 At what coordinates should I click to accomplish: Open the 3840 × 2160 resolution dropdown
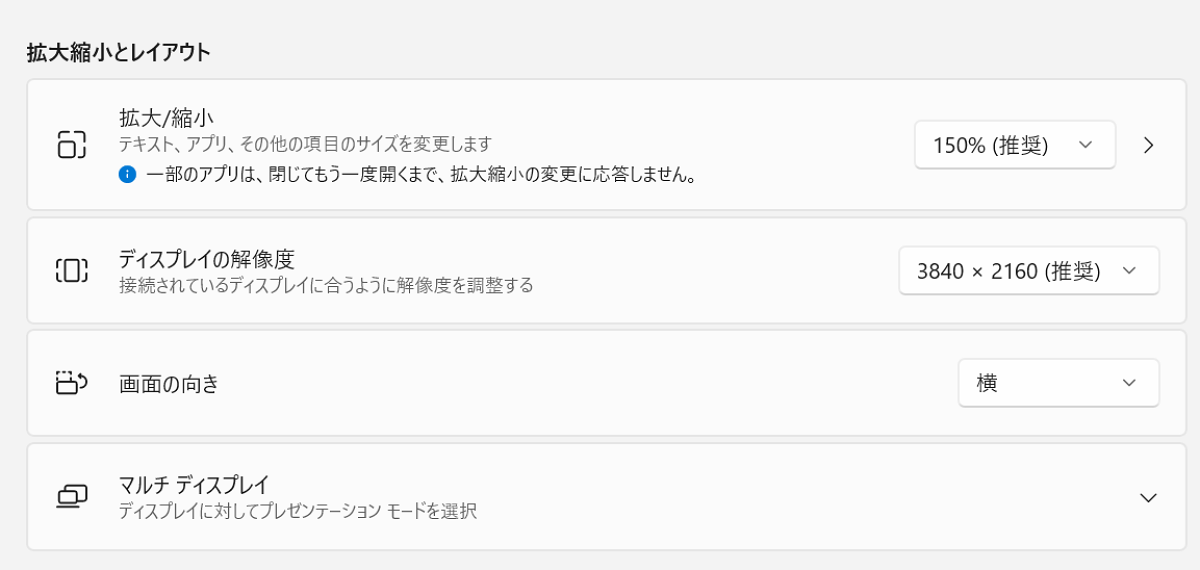[1028, 271]
